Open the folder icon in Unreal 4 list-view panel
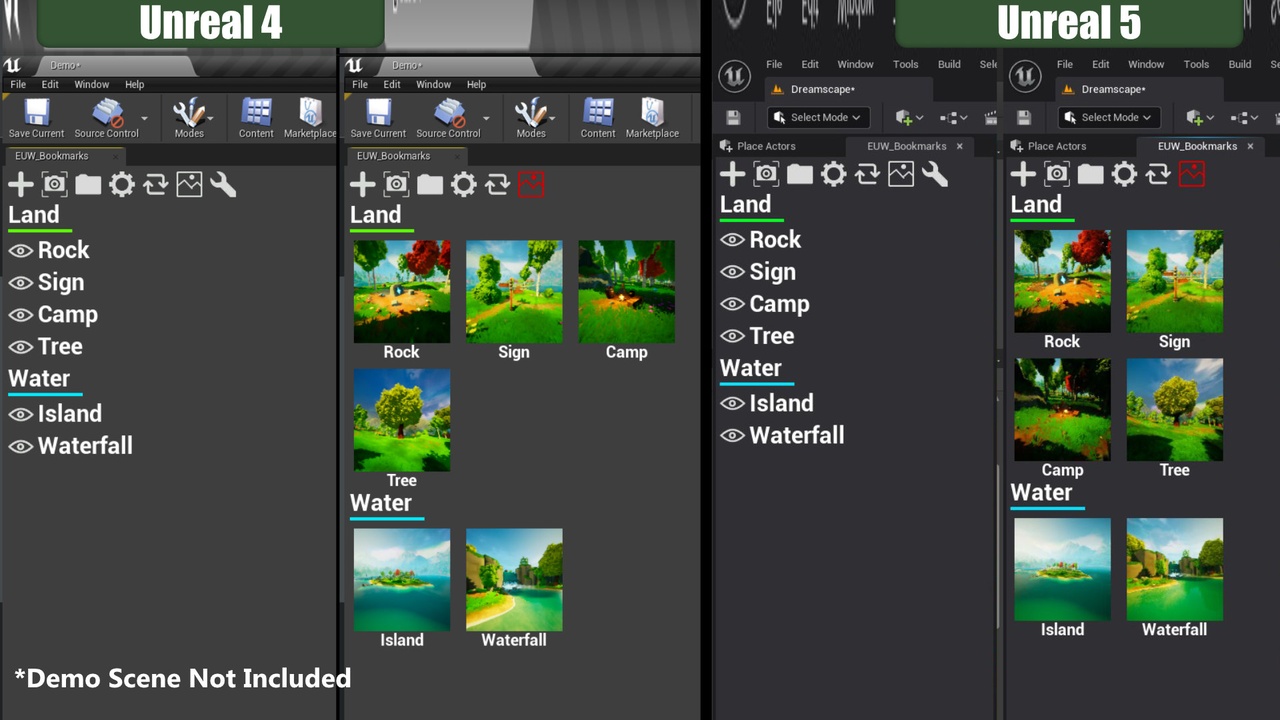1280x720 pixels. (x=88, y=184)
